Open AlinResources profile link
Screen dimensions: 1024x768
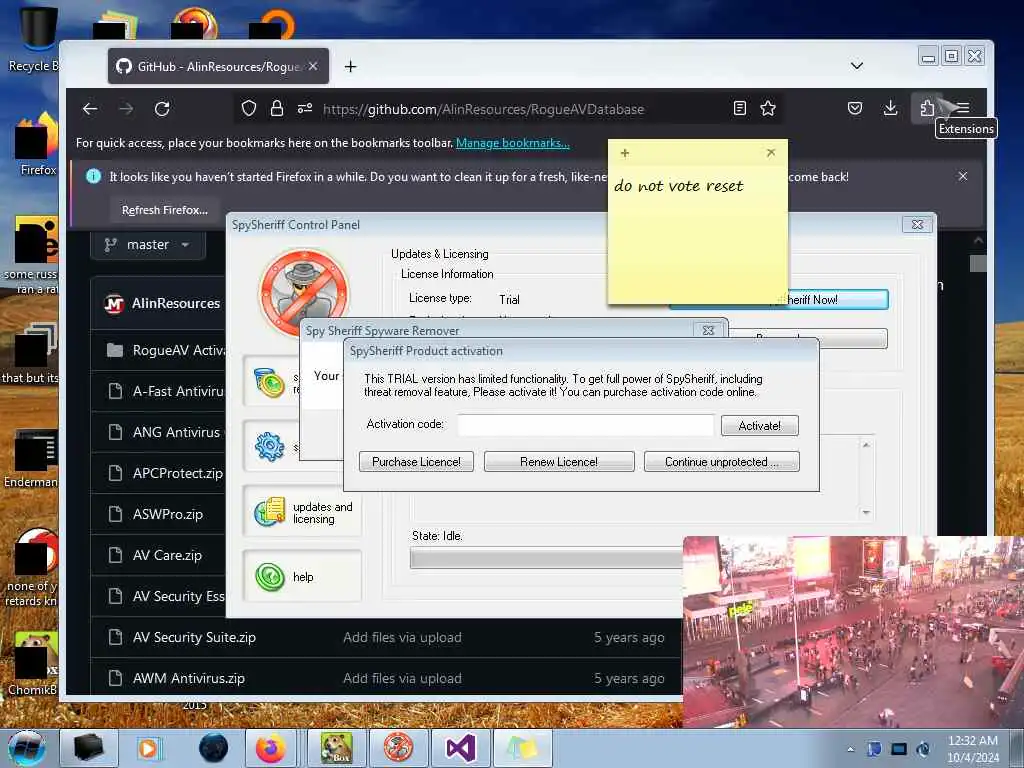point(176,303)
